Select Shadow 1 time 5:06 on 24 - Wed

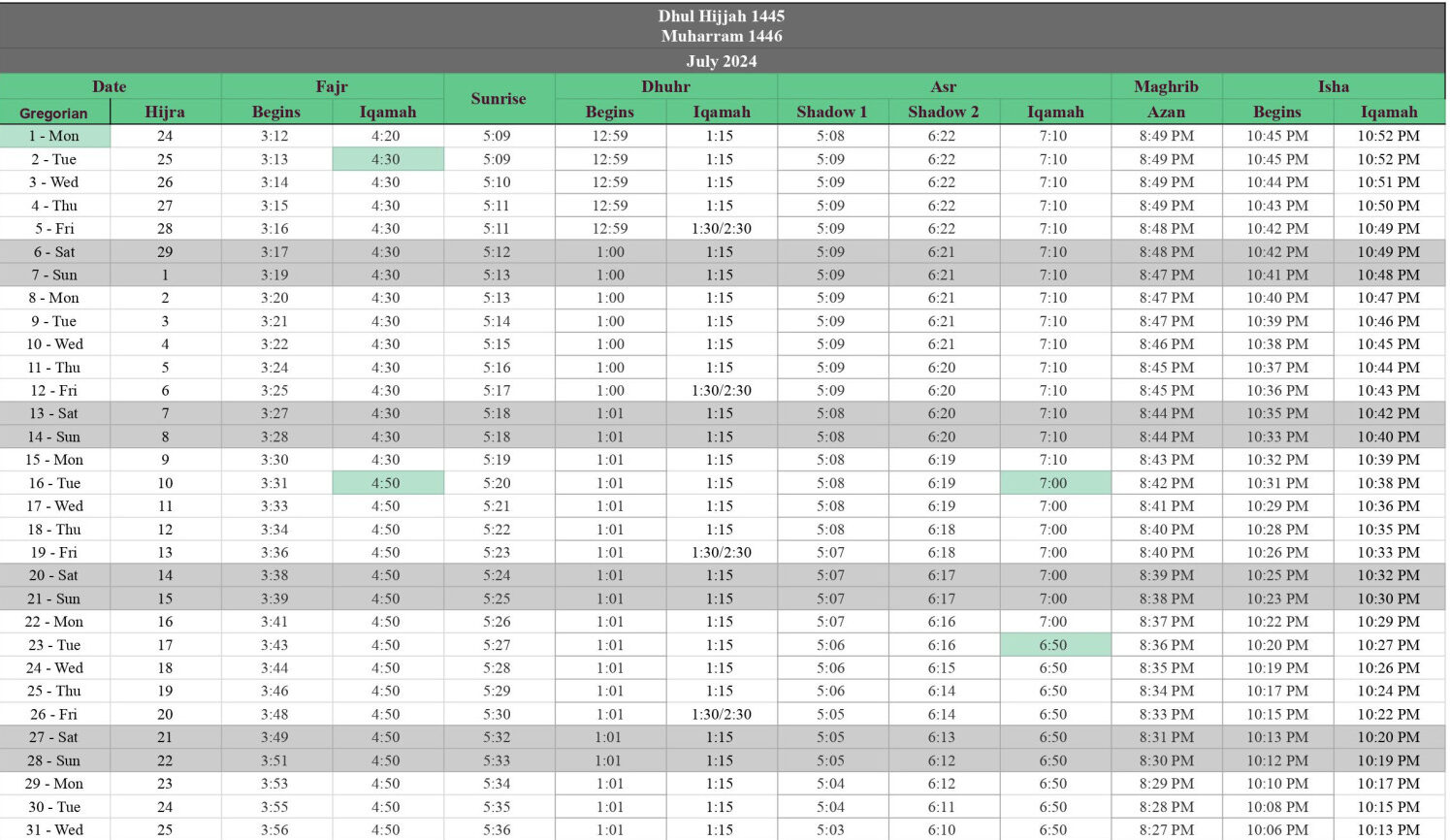(x=832, y=668)
